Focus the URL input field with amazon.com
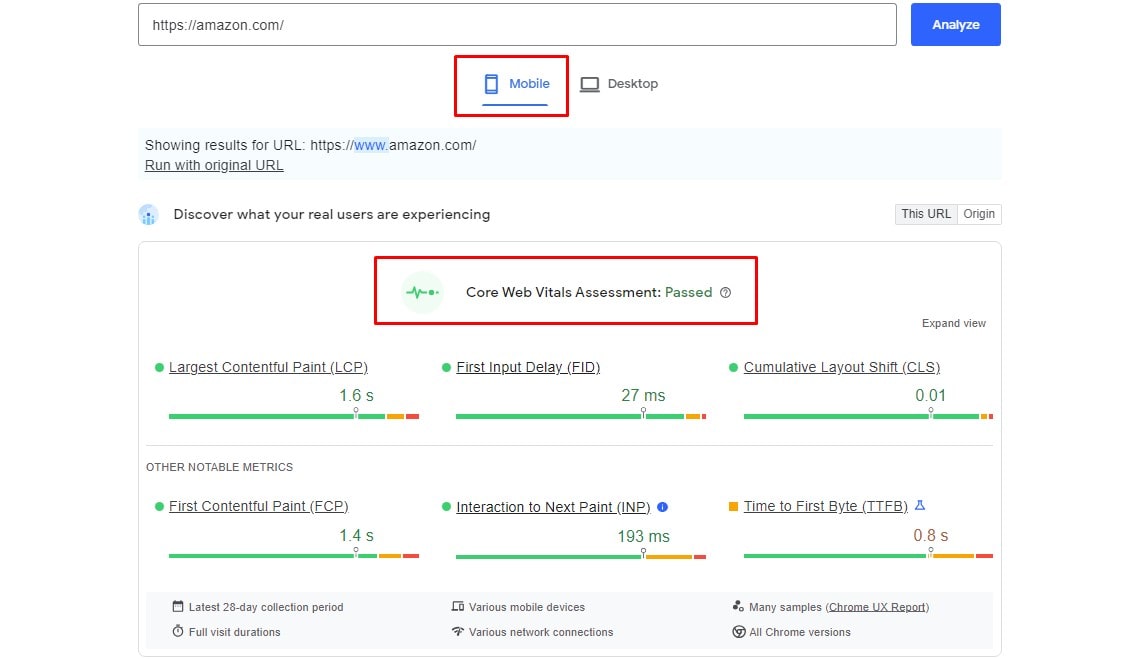The image size is (1131, 659). [517, 25]
